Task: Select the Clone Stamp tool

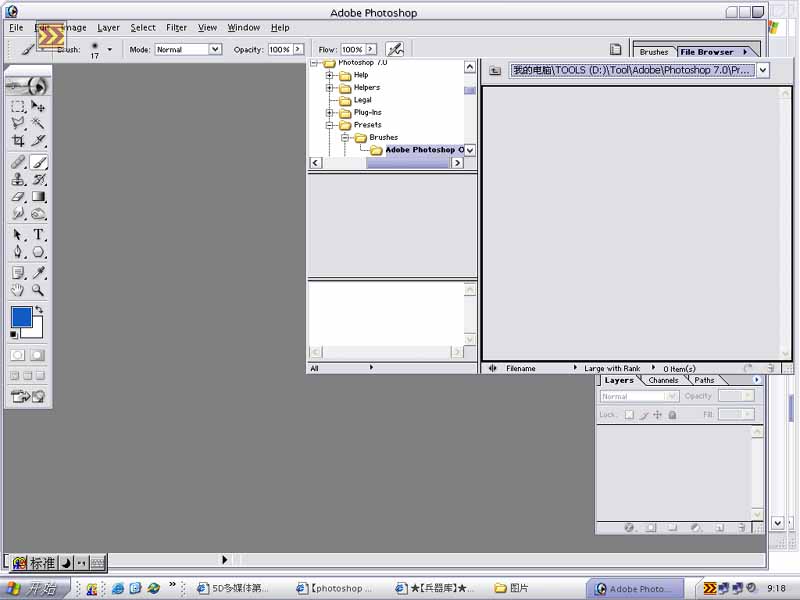Action: 18,180
